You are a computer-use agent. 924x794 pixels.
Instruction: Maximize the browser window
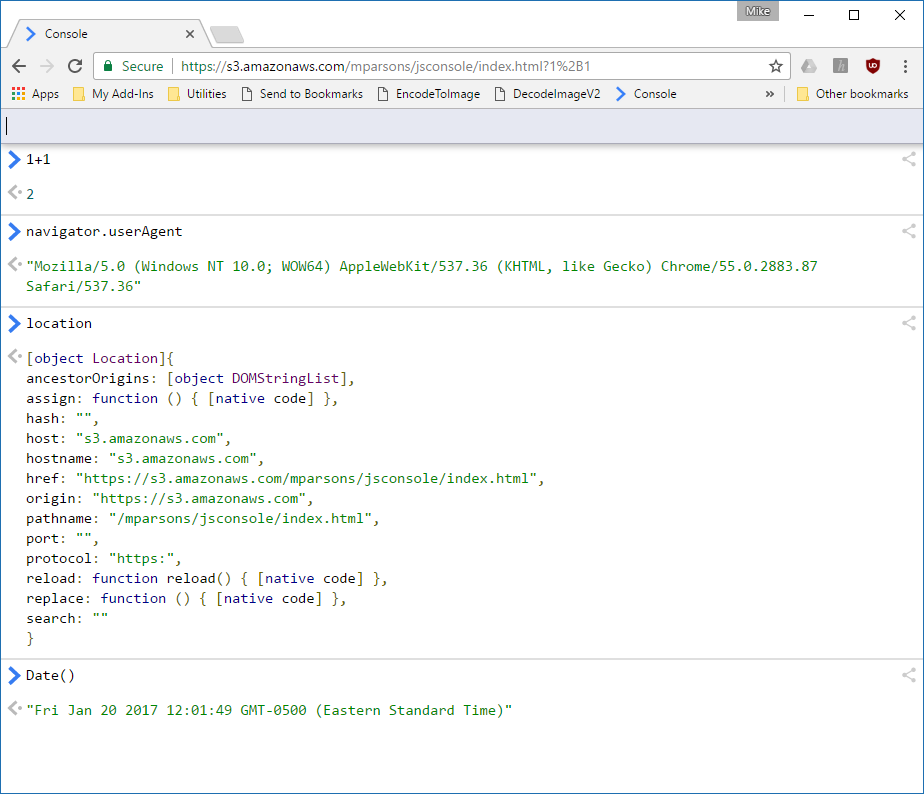tap(854, 15)
